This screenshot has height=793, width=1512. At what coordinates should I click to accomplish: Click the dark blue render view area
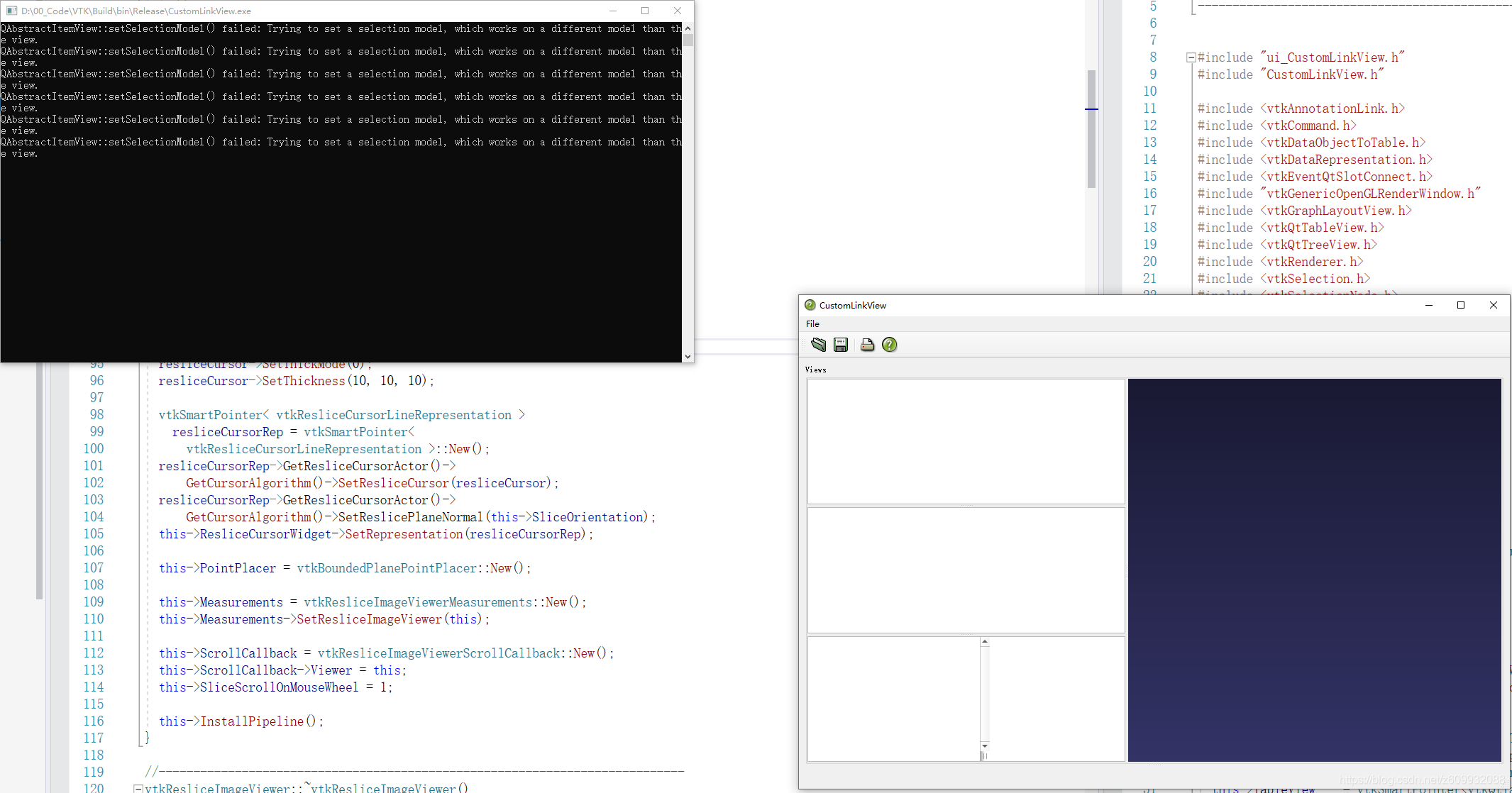click(x=1314, y=570)
